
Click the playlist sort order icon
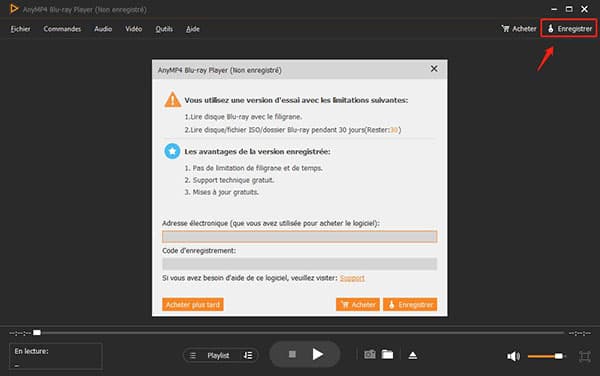[x=248, y=355]
